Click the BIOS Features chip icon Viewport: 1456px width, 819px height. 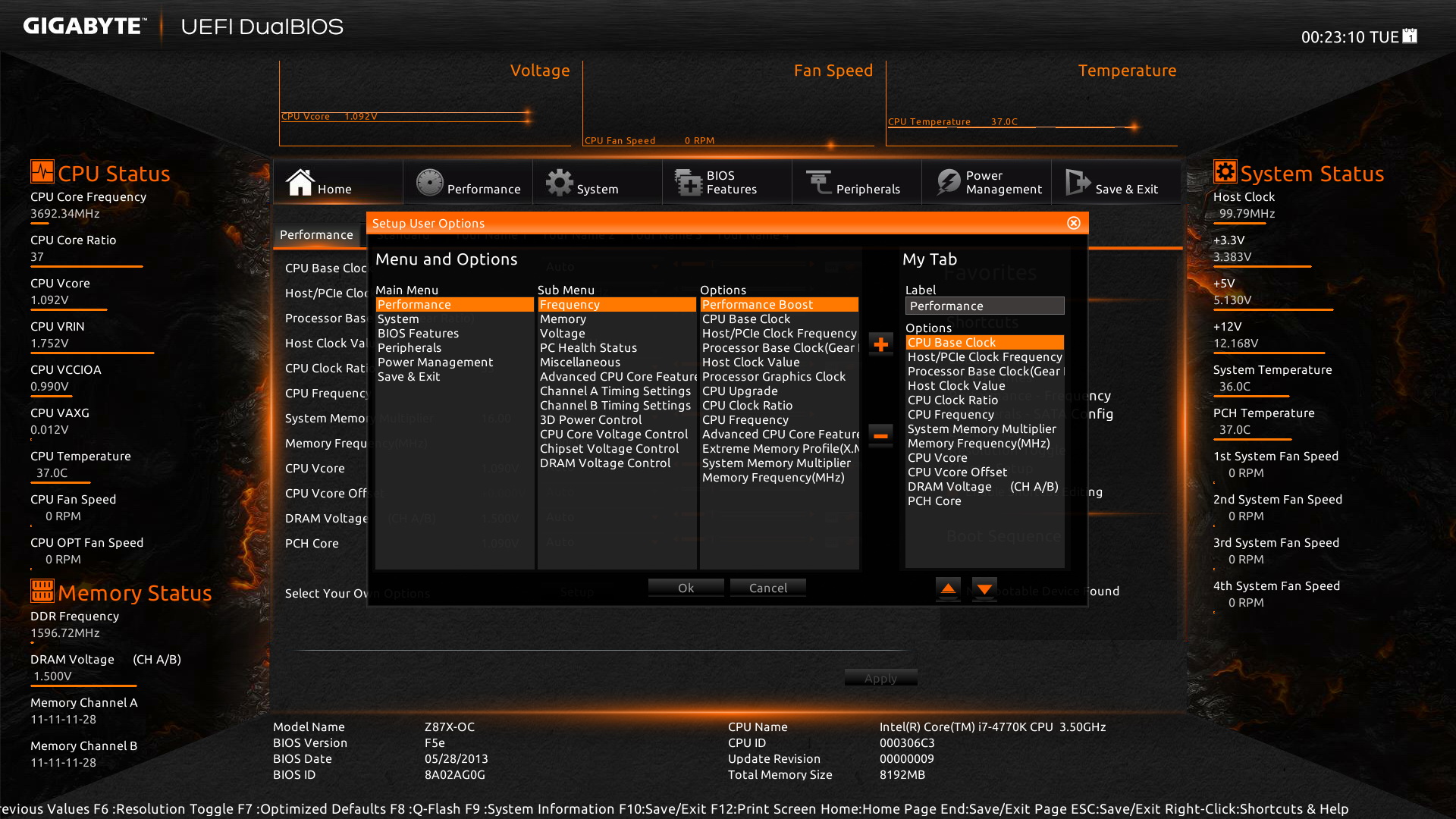689,182
